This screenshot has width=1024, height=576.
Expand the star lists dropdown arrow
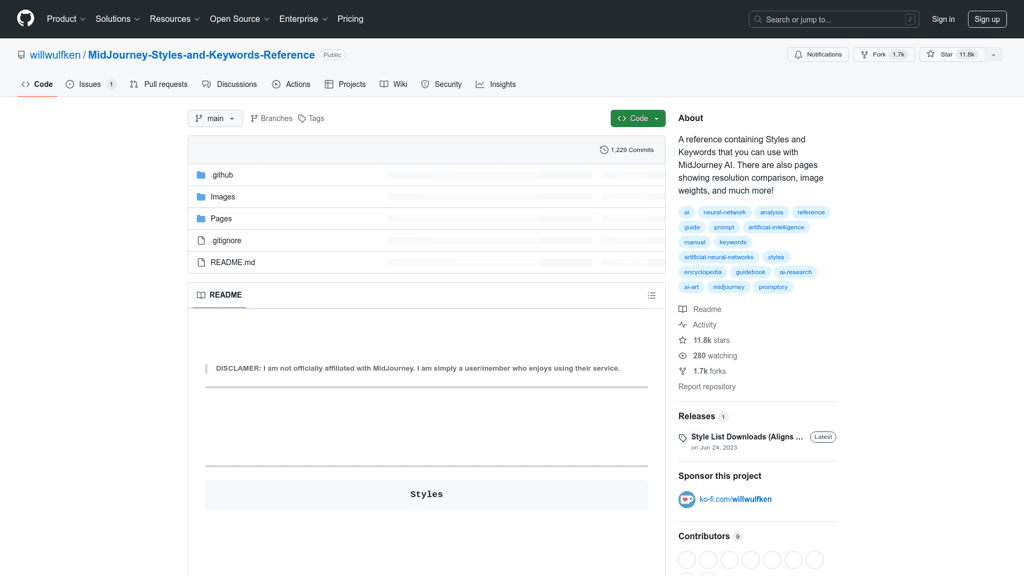pyautogui.click(x=993, y=55)
